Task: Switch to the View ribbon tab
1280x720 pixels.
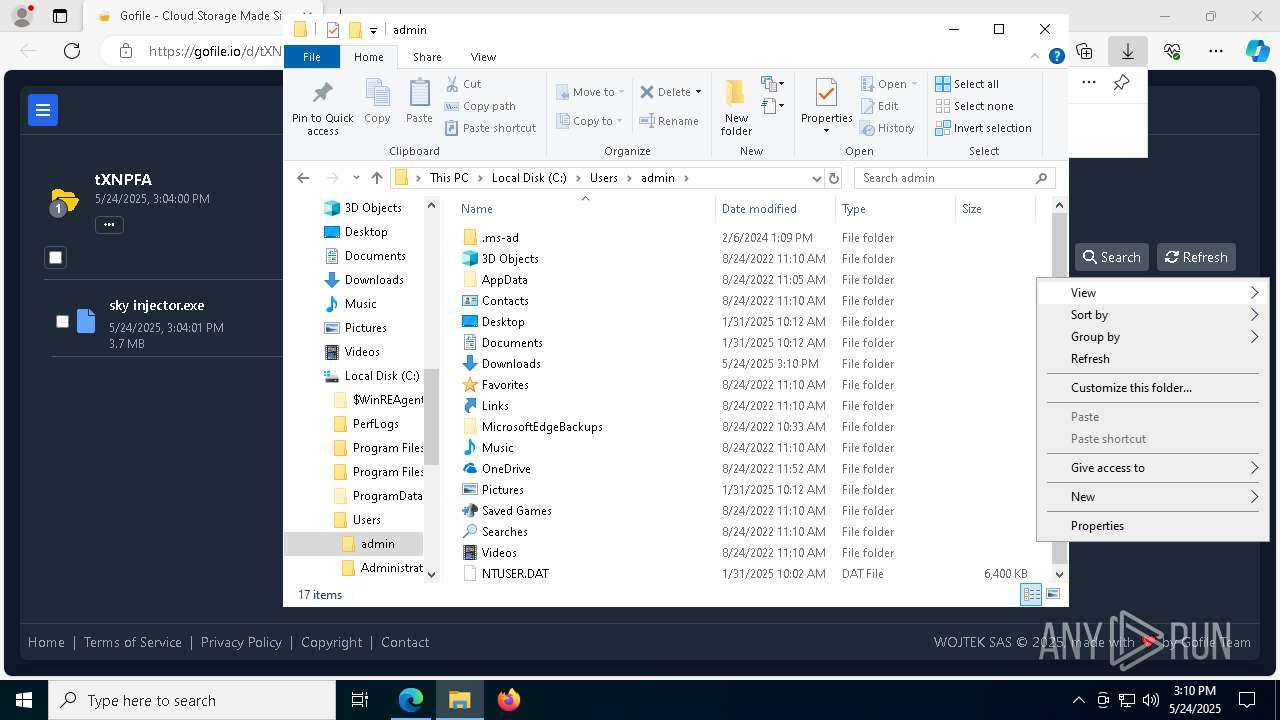Action: (483, 57)
